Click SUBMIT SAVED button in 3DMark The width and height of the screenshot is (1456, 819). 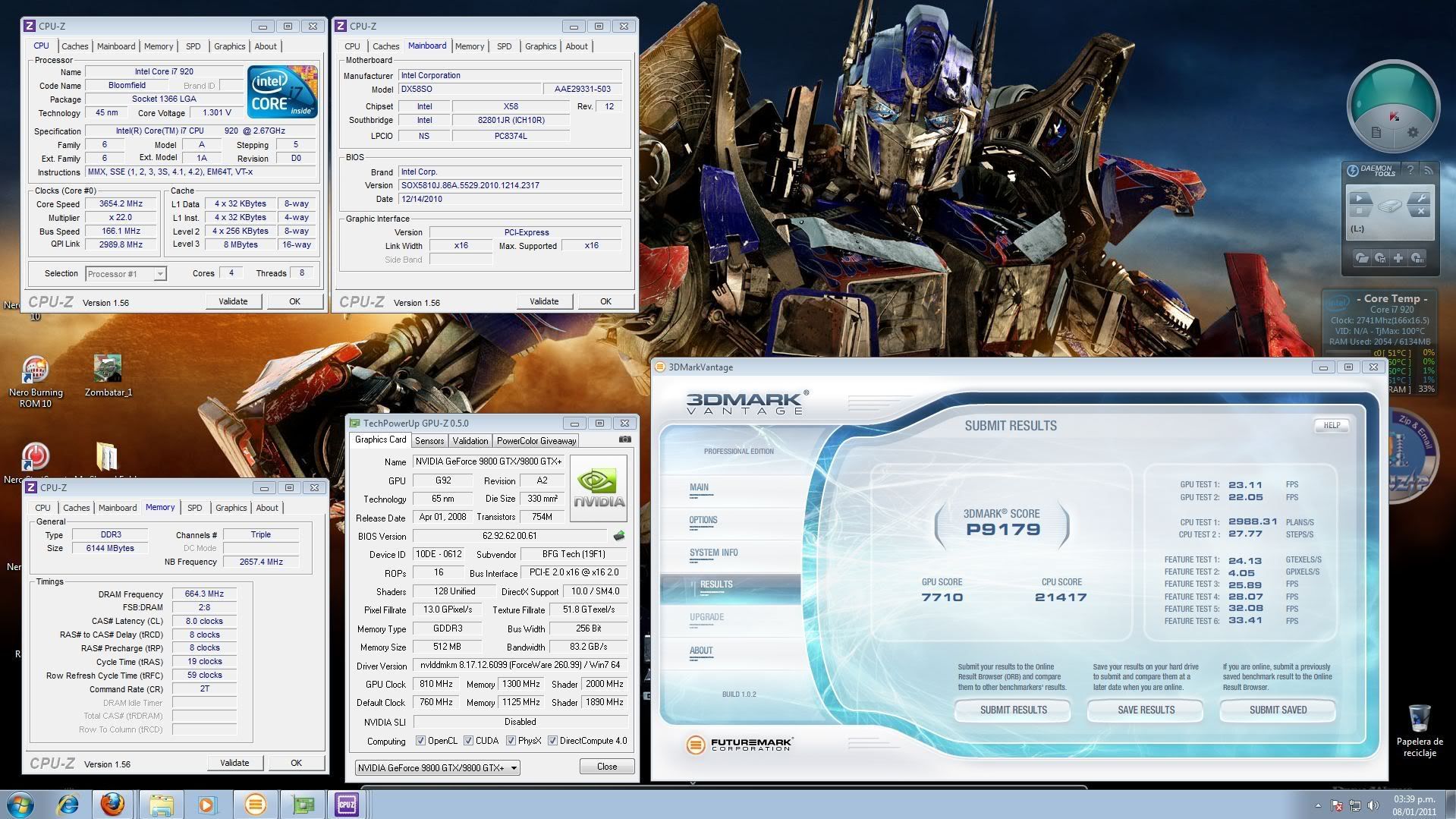[1278, 710]
